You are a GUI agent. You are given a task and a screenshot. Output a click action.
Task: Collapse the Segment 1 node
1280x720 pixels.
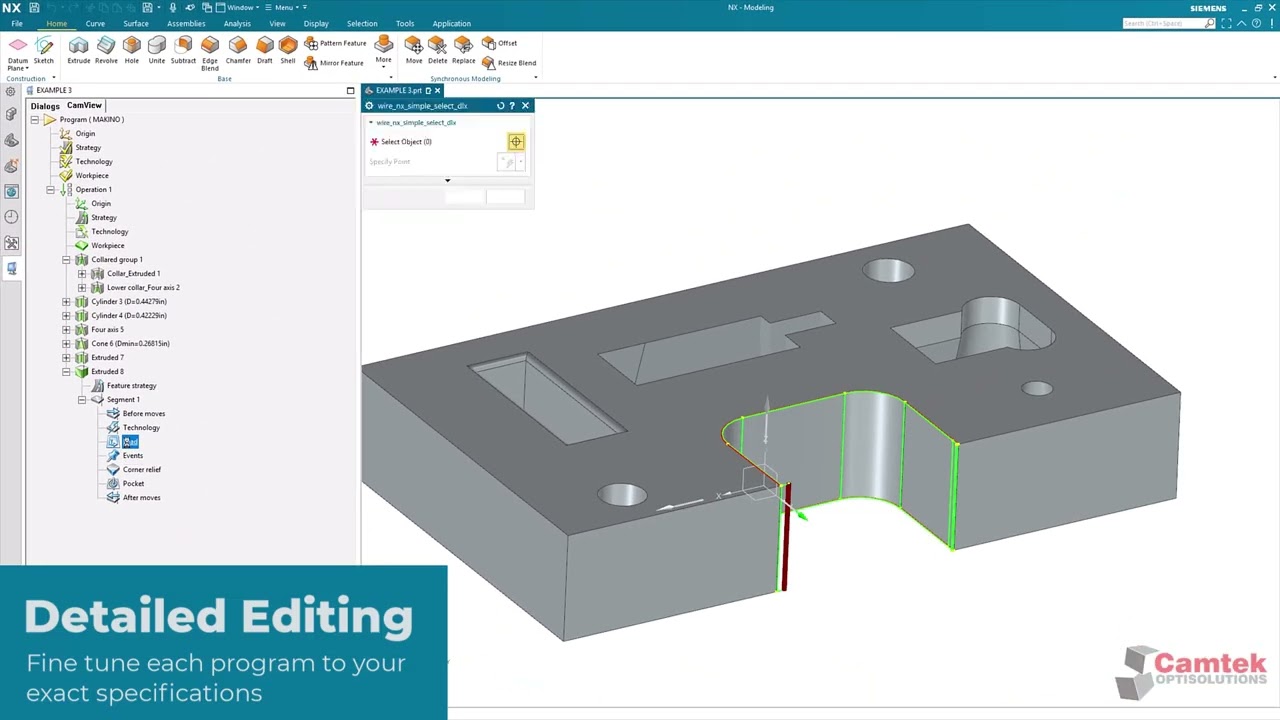click(82, 400)
